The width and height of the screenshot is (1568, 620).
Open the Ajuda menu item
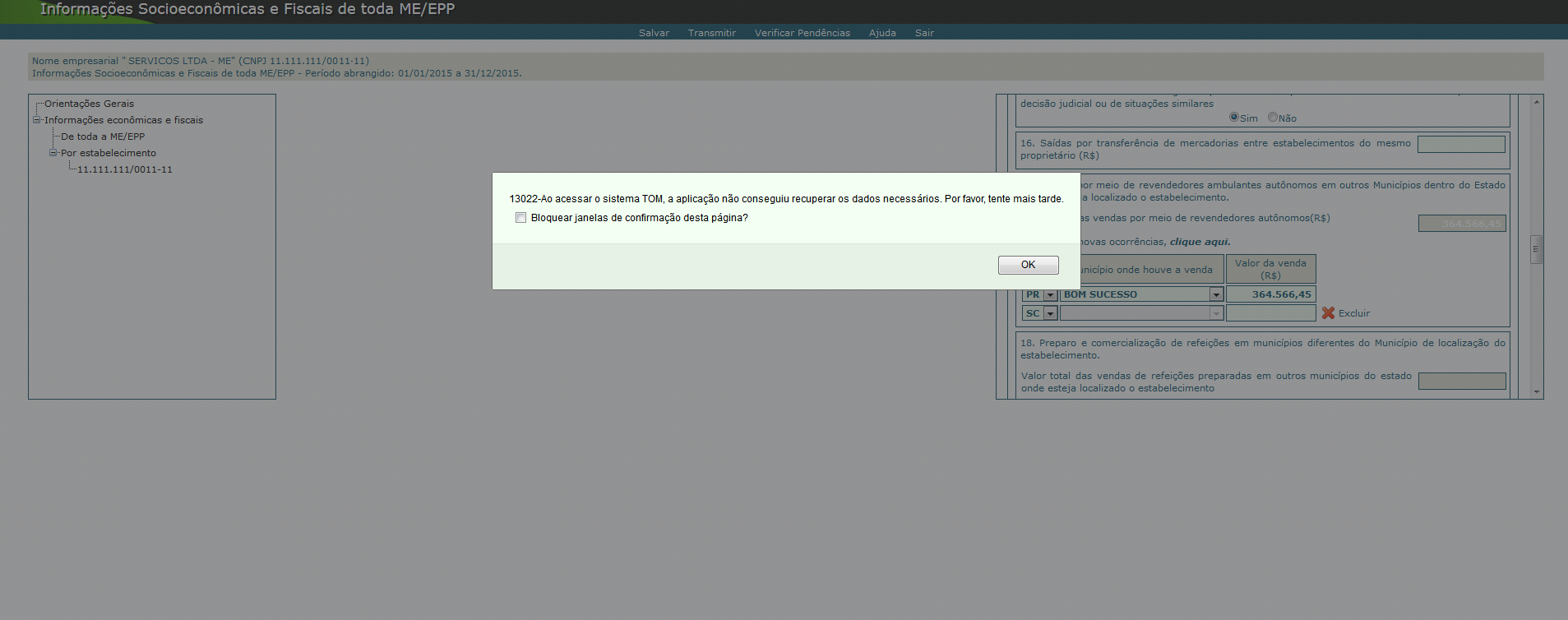point(882,33)
